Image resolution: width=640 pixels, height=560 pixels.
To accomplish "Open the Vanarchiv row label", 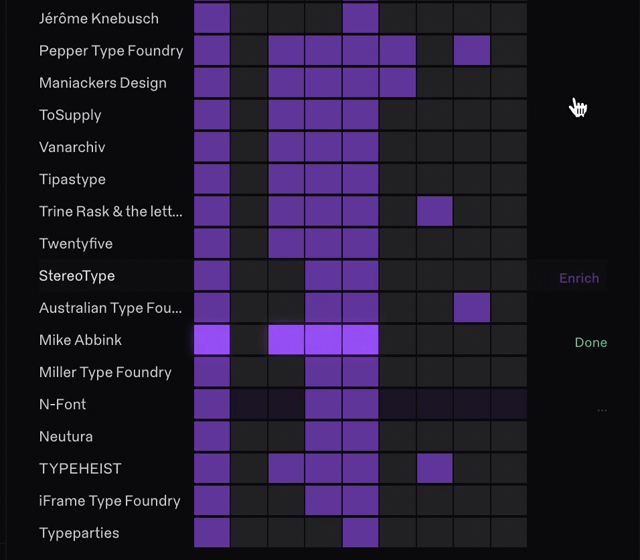I will (x=72, y=147).
